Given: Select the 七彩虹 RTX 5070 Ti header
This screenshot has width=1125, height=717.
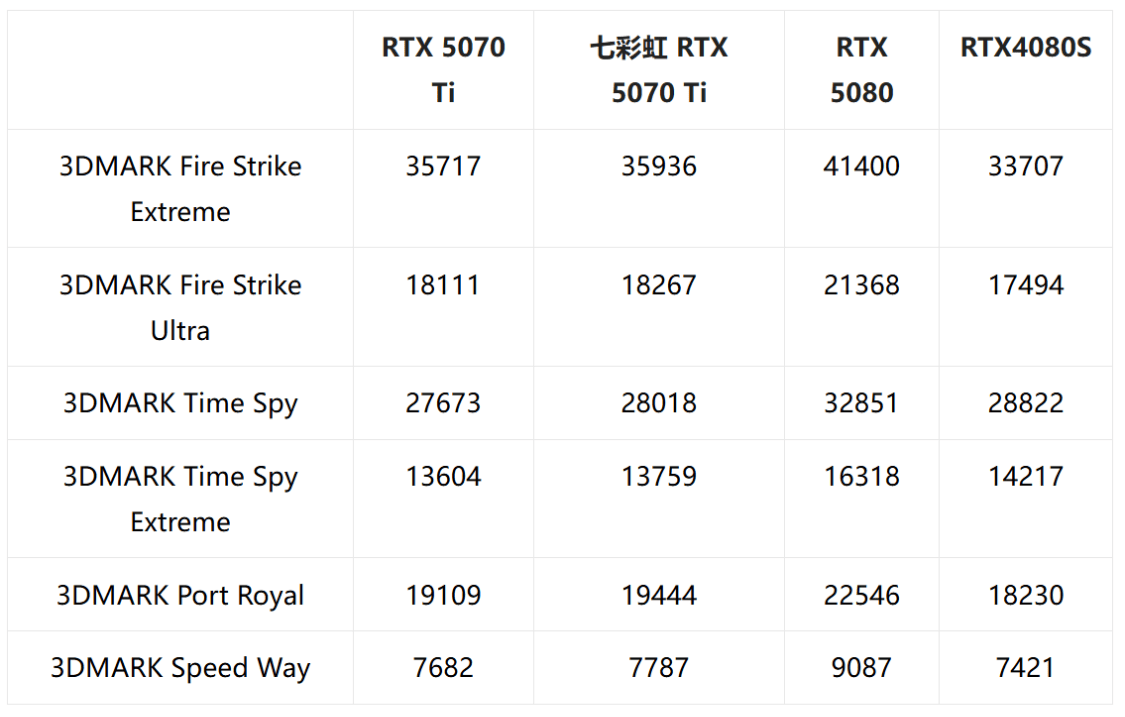Looking at the screenshot, I should point(659,70).
